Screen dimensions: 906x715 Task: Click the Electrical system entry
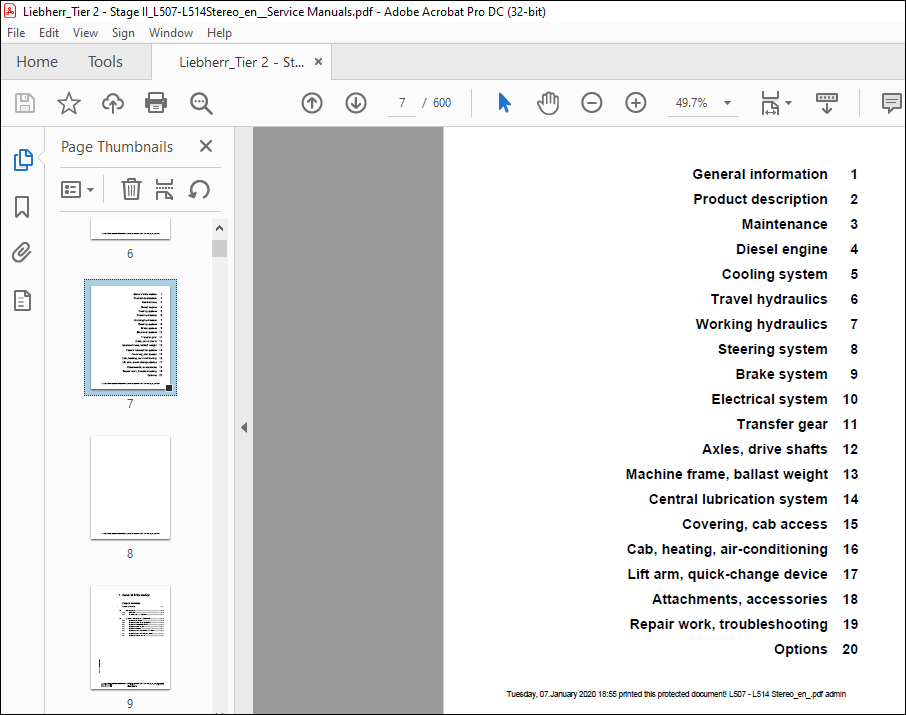point(770,399)
